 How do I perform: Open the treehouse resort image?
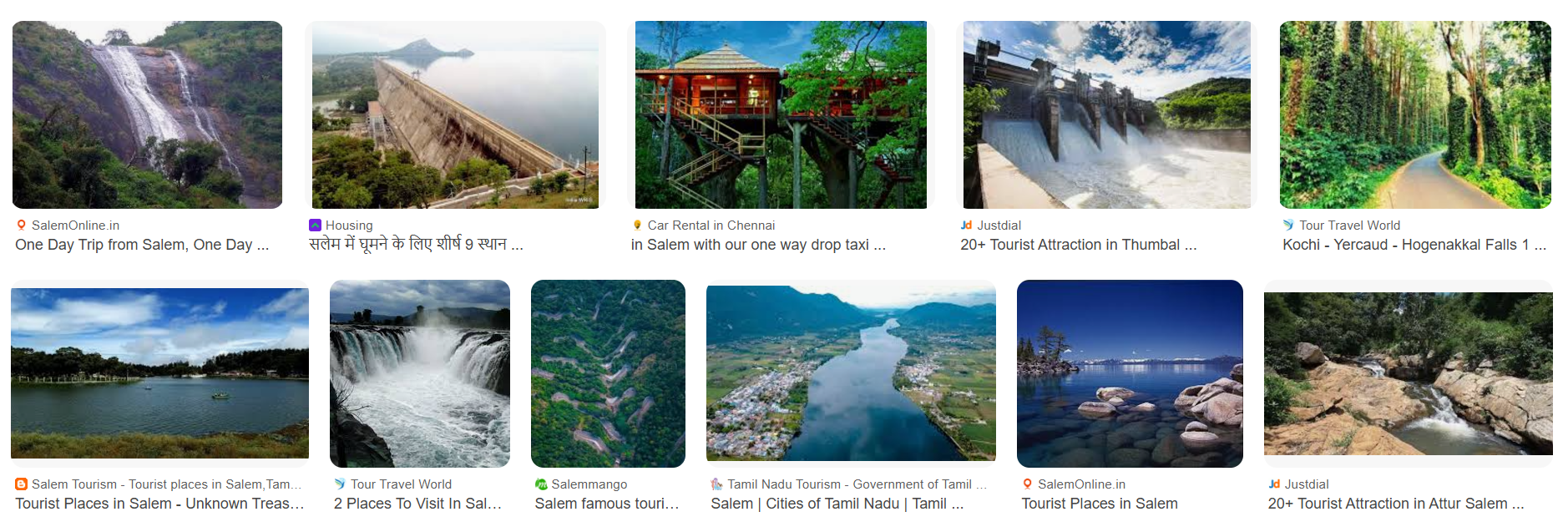[781, 115]
